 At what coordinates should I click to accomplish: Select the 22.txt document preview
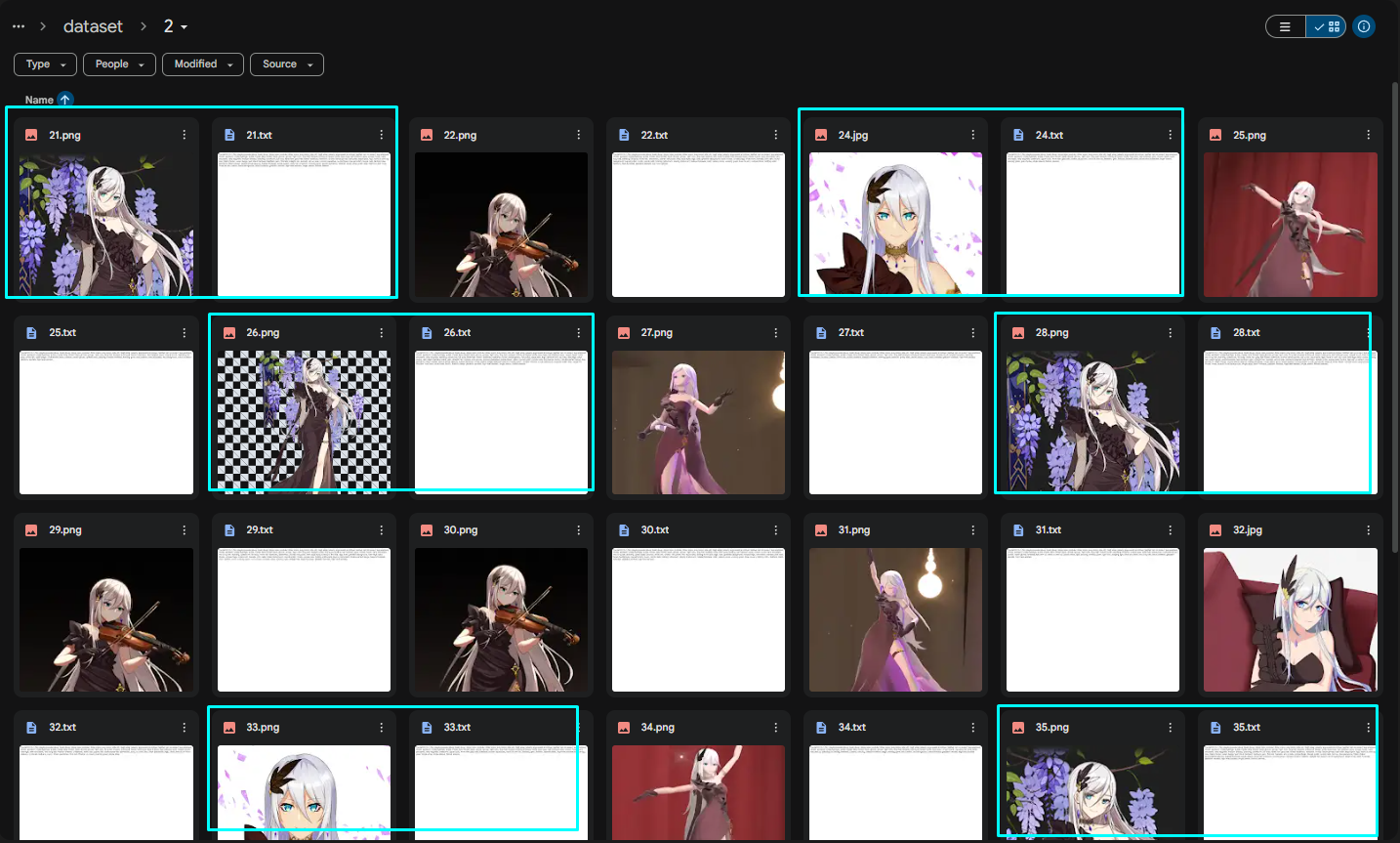tap(698, 225)
